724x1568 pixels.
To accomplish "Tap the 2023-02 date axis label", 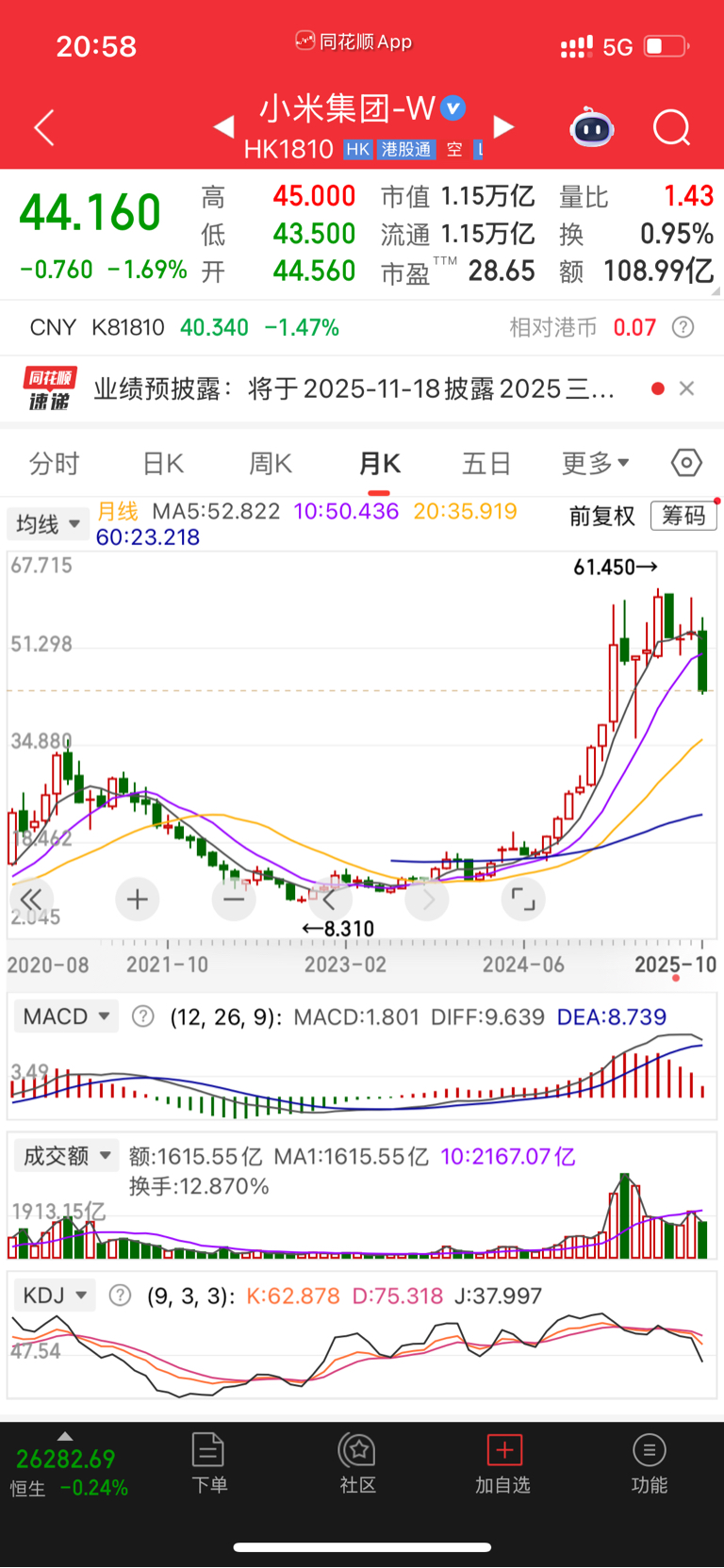I will click(345, 965).
